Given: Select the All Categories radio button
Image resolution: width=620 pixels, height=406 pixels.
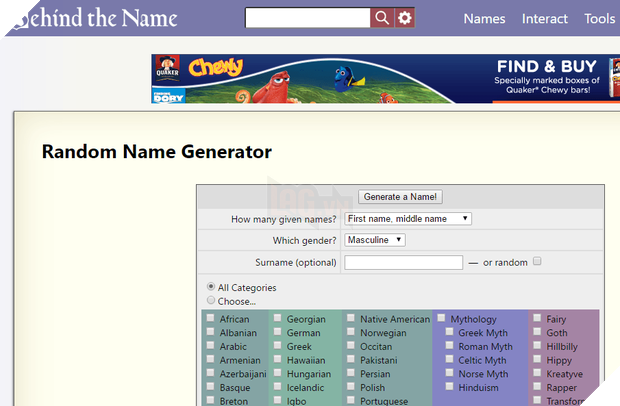Looking at the screenshot, I should tap(210, 287).
